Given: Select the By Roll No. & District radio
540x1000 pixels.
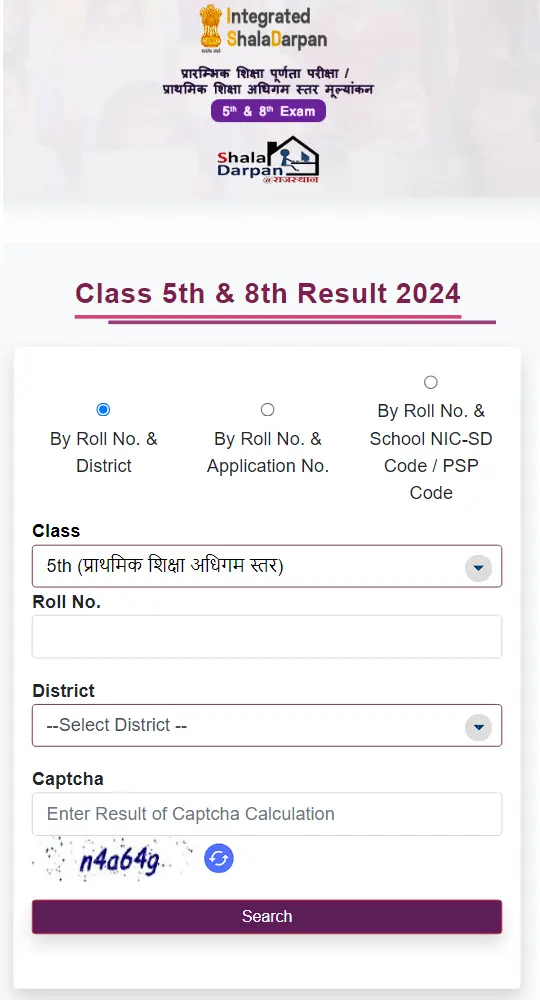Looking at the screenshot, I should click(103, 409).
